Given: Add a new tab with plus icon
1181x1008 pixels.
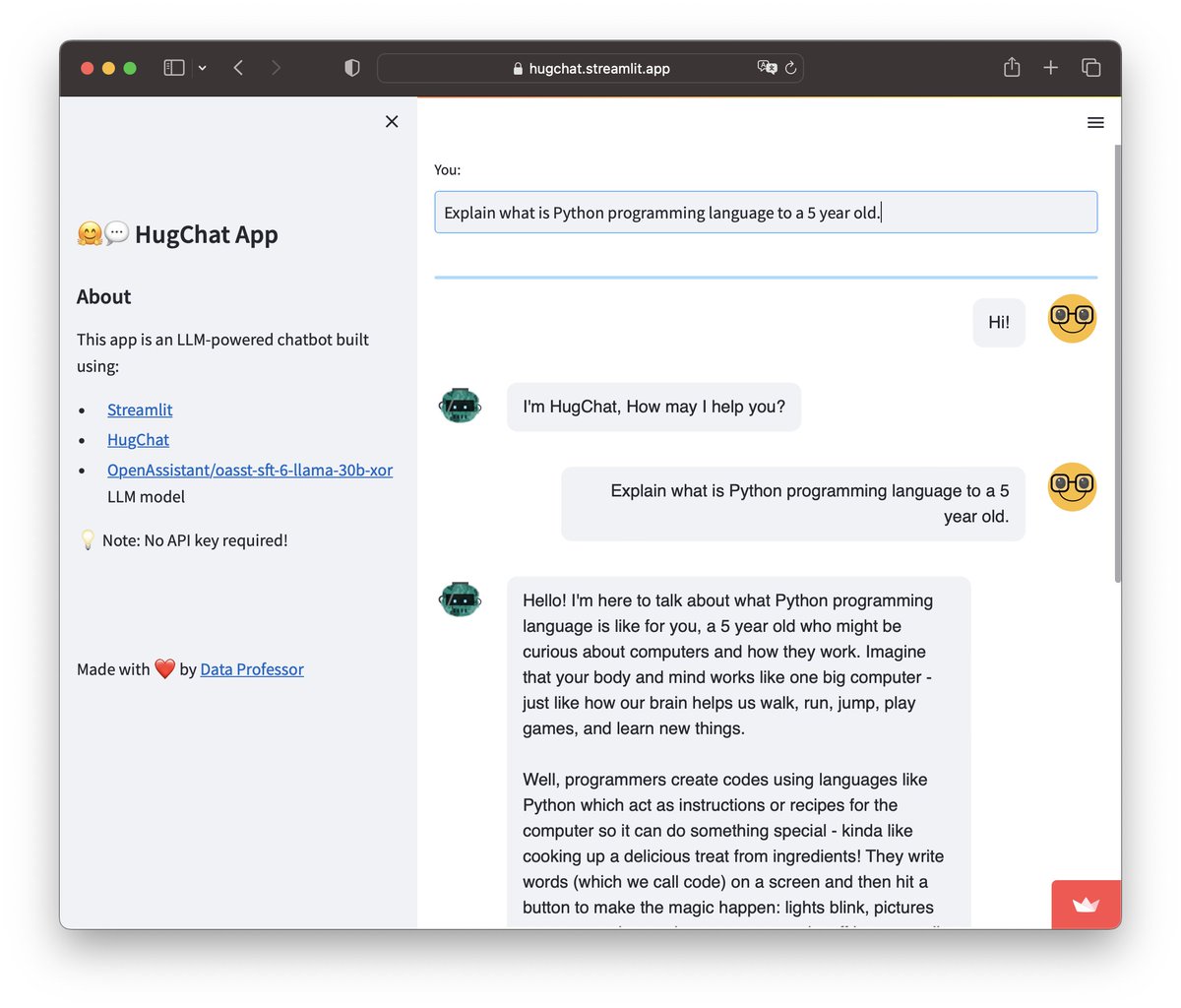Looking at the screenshot, I should pos(1051,68).
